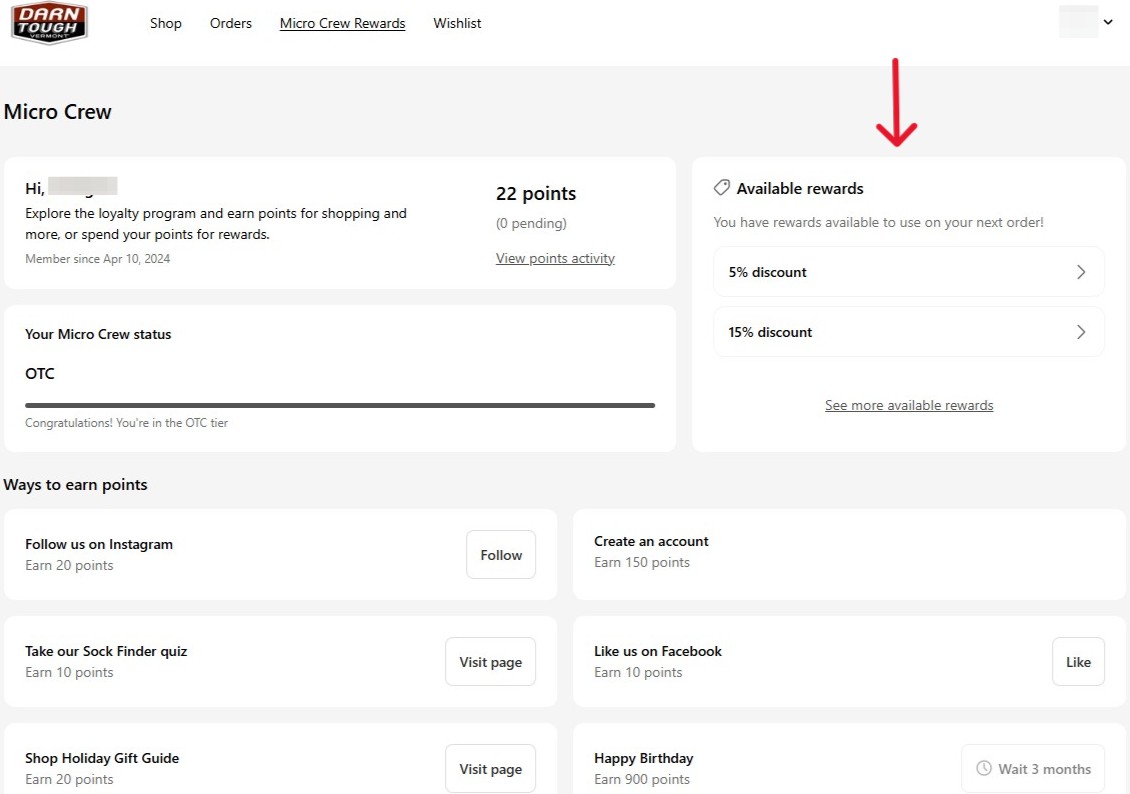Select the 15% discount reward text
1130x794 pixels.
tap(770, 331)
